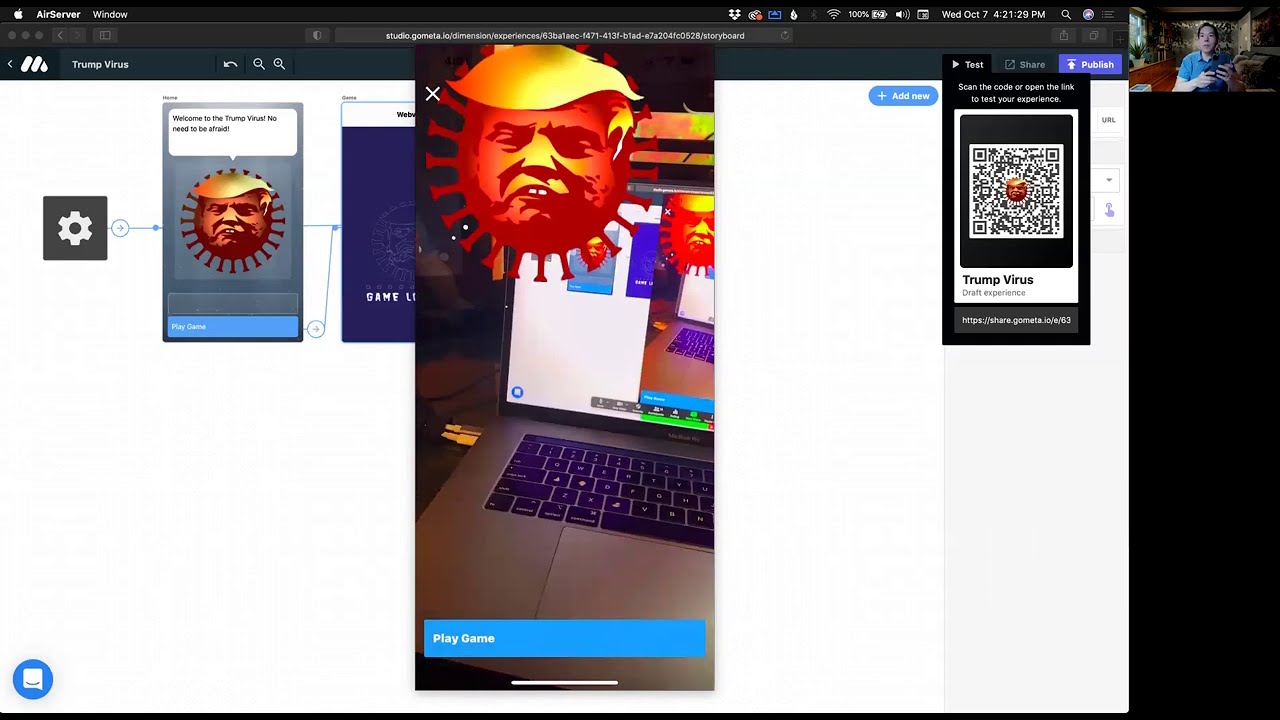The image size is (1280, 720).
Task: Click the AirPlay mirroring menu bar icon
Action: [x=774, y=14]
